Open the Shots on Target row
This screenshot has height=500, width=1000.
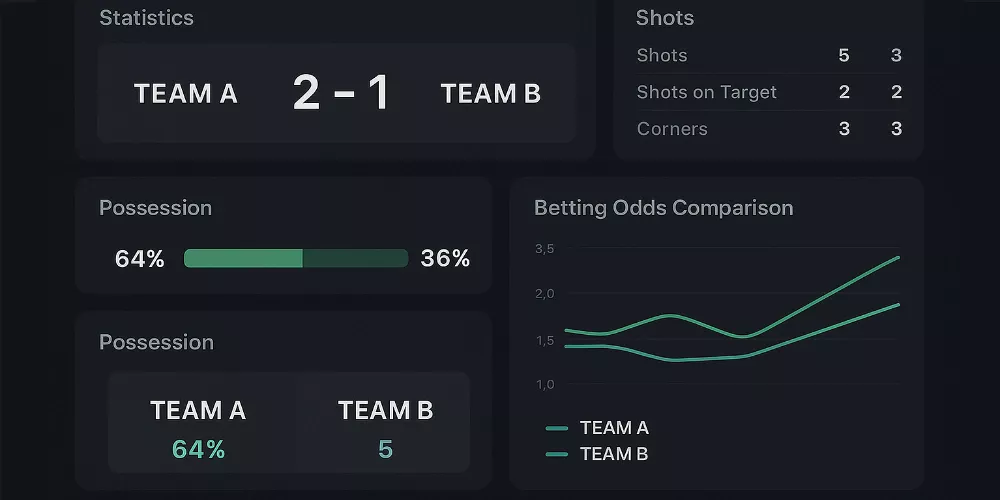[x=706, y=92]
